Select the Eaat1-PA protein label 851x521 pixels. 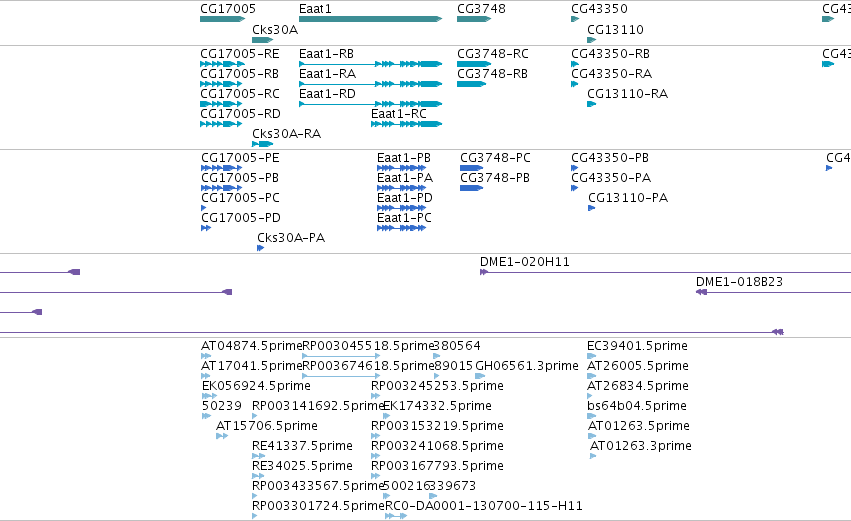click(405, 178)
